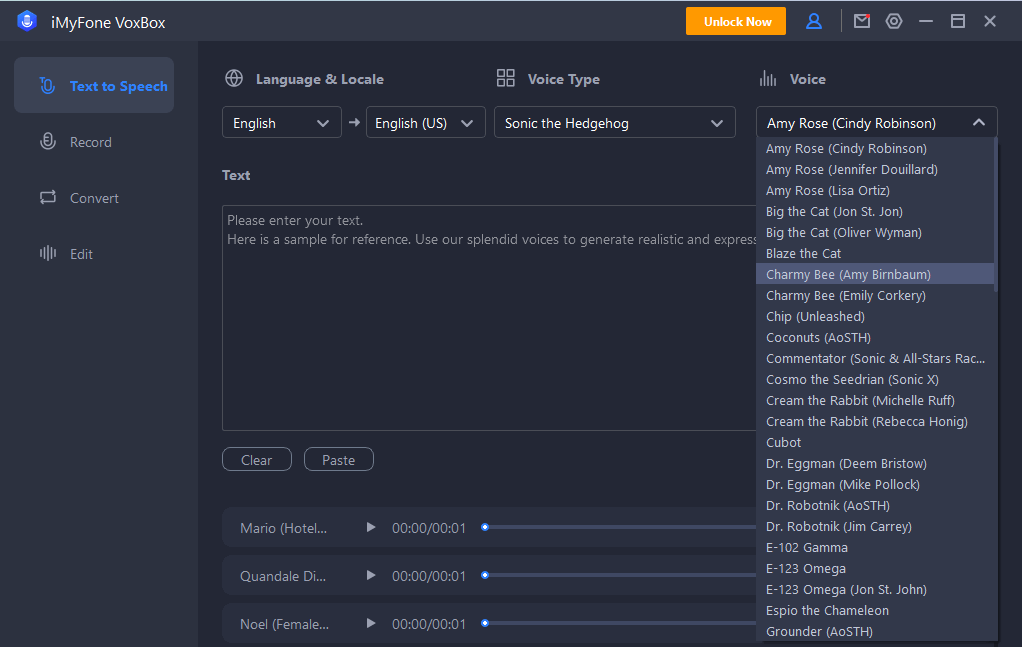Viewport: 1022px width, 647px height.
Task: Select Espio the Chameleon voice
Action: pyautogui.click(x=875, y=611)
